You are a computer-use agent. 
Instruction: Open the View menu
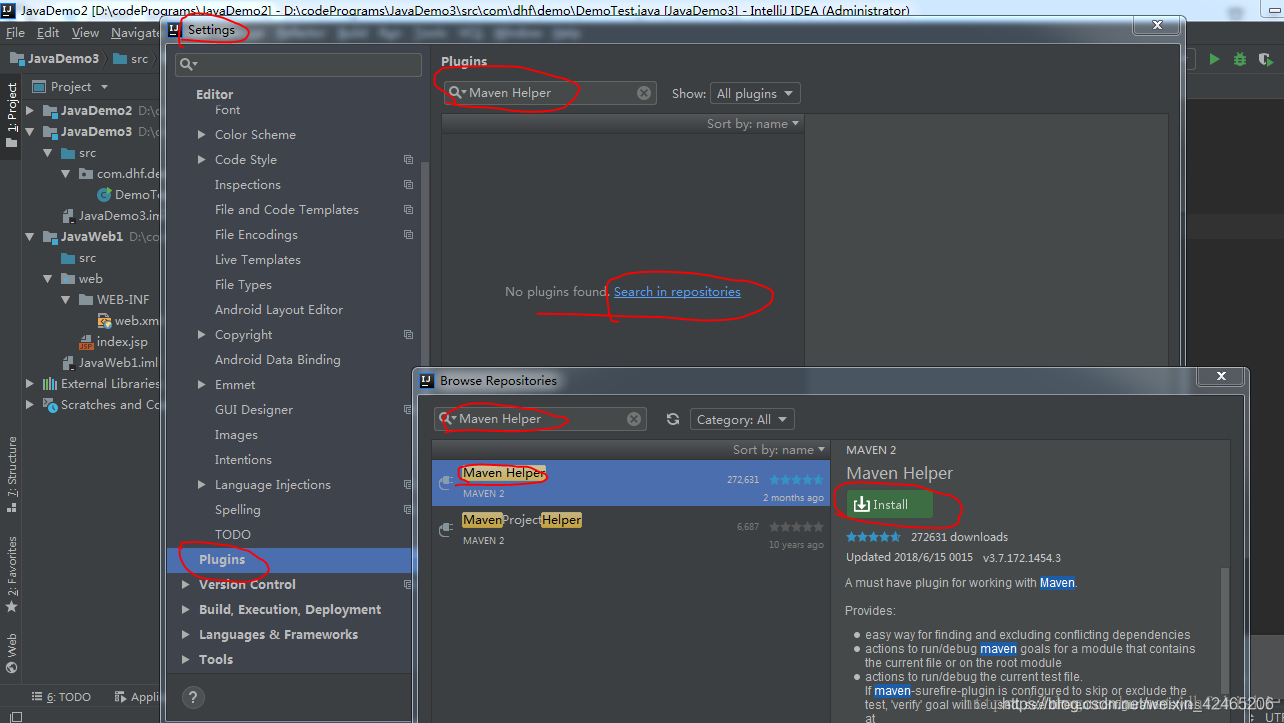[x=85, y=33]
